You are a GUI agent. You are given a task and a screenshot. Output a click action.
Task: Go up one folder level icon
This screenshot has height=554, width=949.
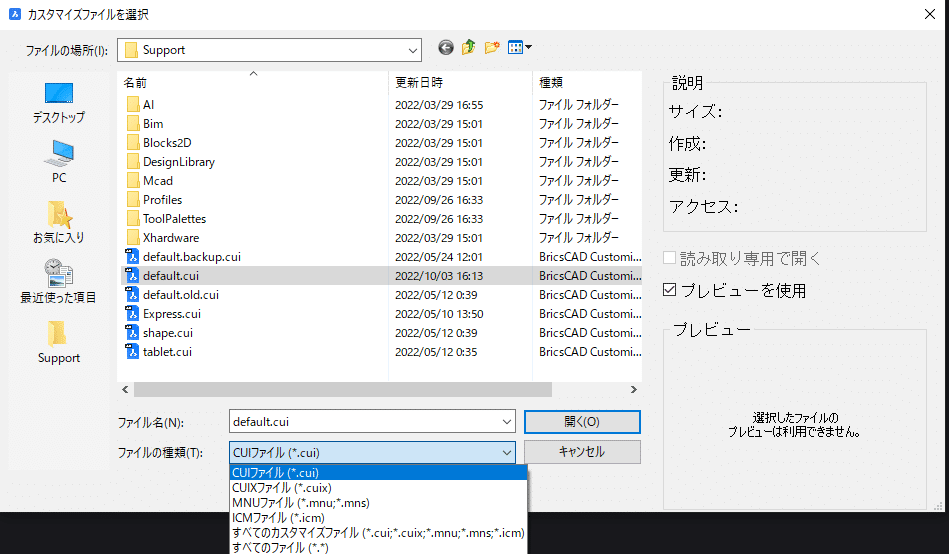coord(468,47)
